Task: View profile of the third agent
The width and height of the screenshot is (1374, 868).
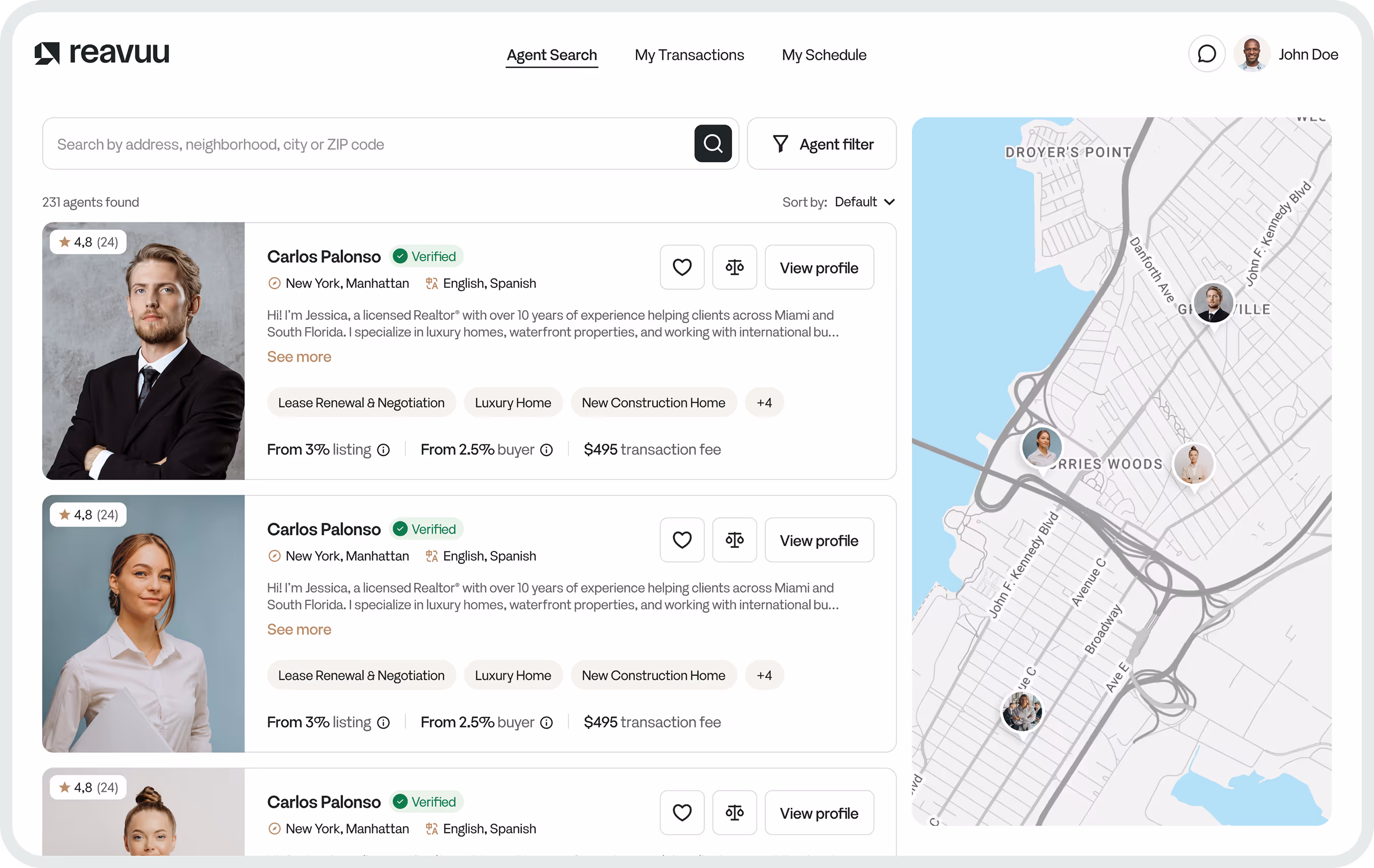Action: (x=819, y=813)
